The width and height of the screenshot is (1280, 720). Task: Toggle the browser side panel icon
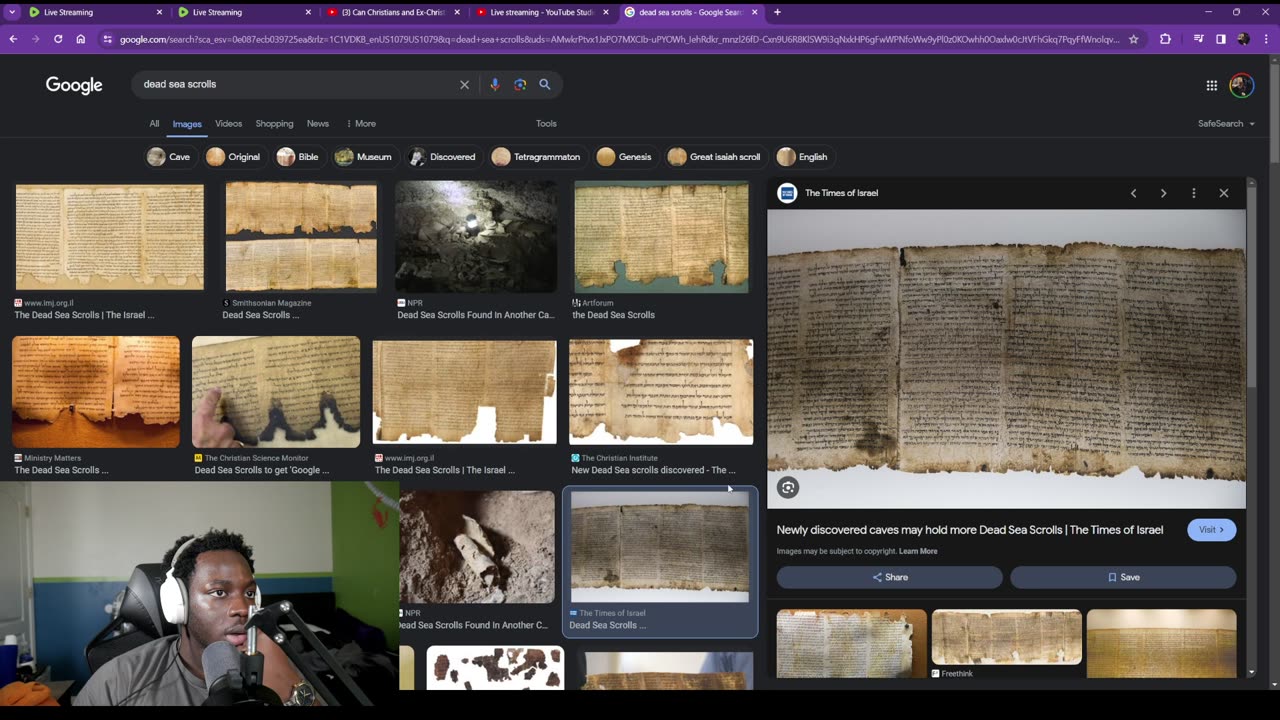tap(1221, 39)
